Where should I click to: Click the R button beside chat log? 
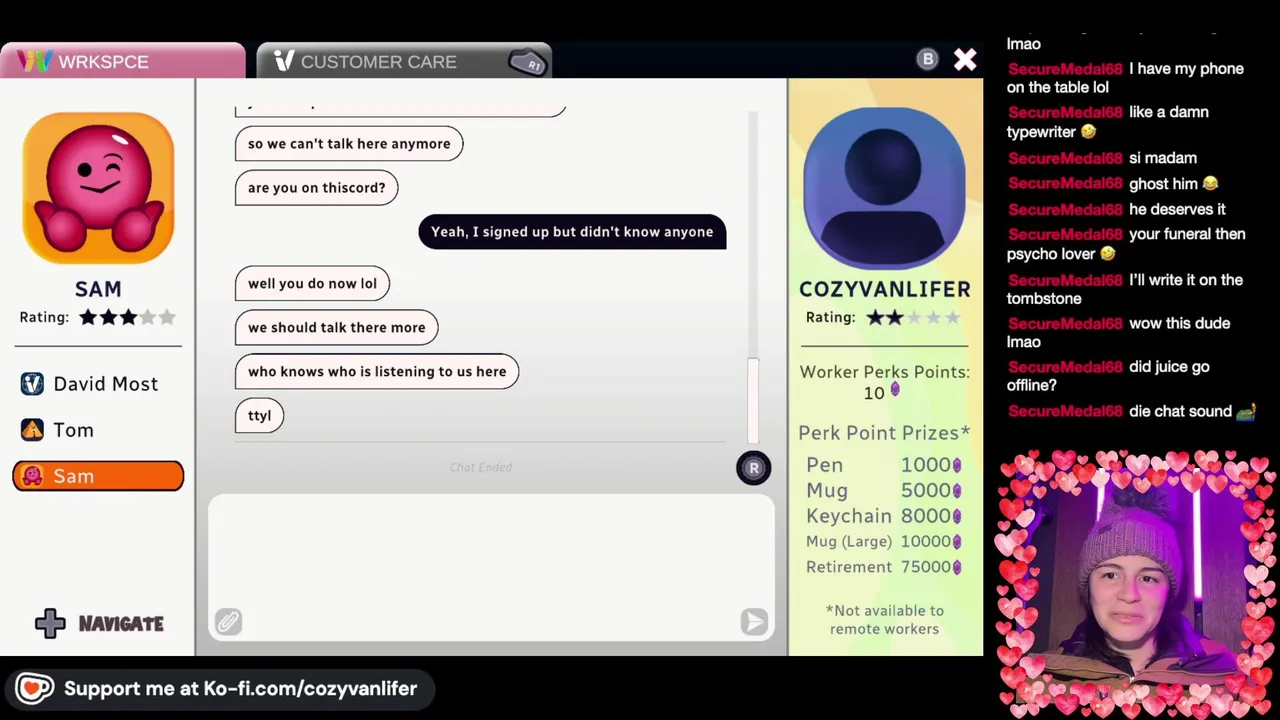tap(754, 468)
